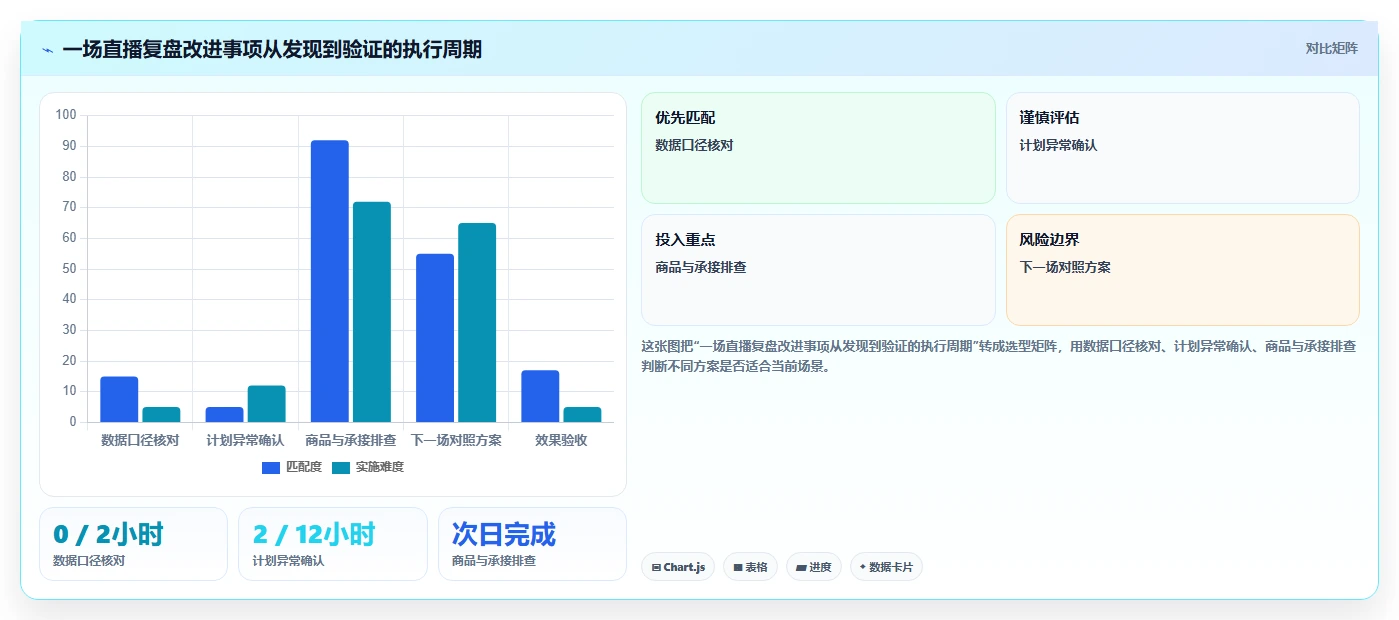This screenshot has height=620, width=1399.
Task: Click the 计划异常确认 x-axis label
Action: pyautogui.click(x=245, y=440)
